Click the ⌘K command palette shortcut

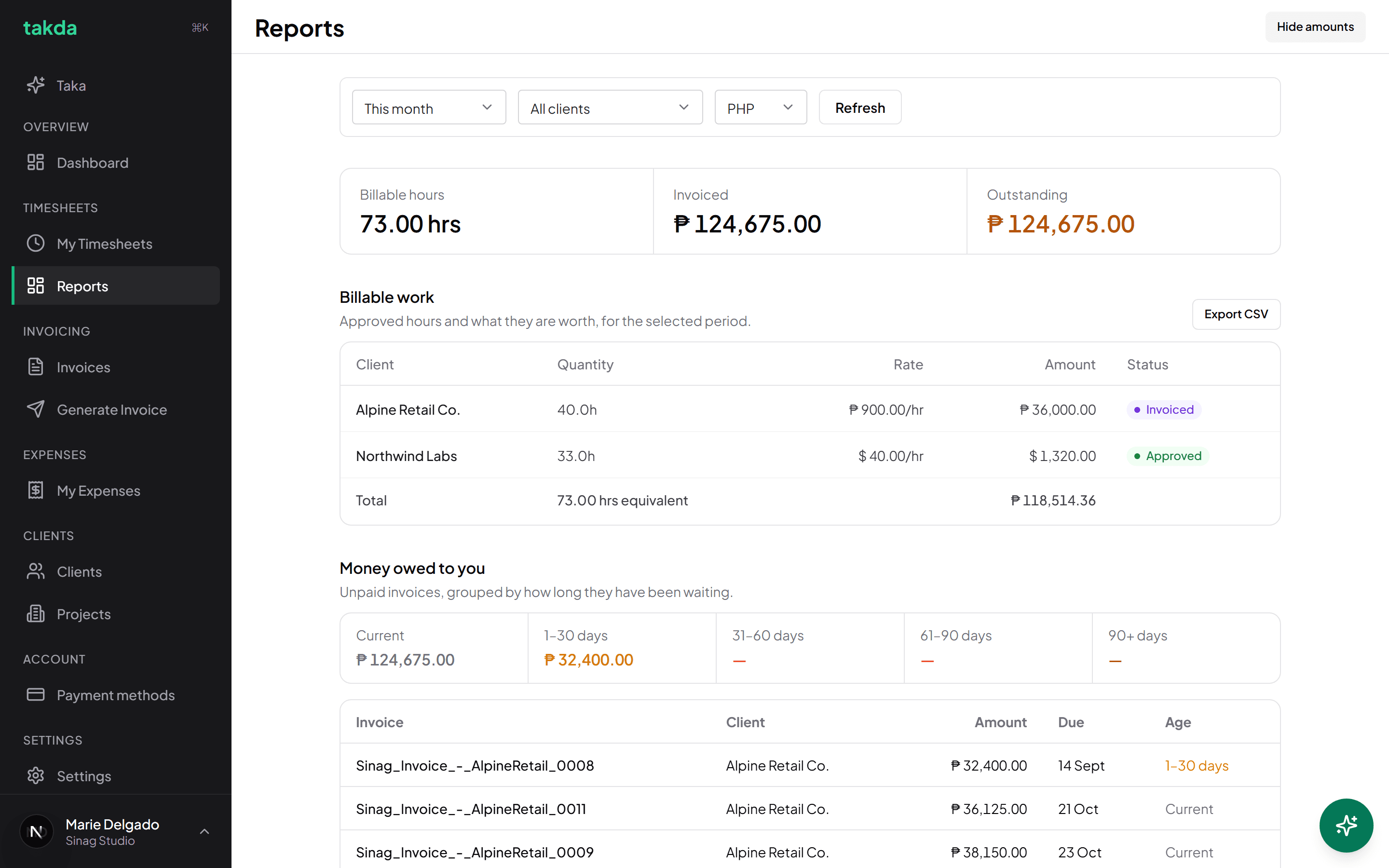pos(200,27)
